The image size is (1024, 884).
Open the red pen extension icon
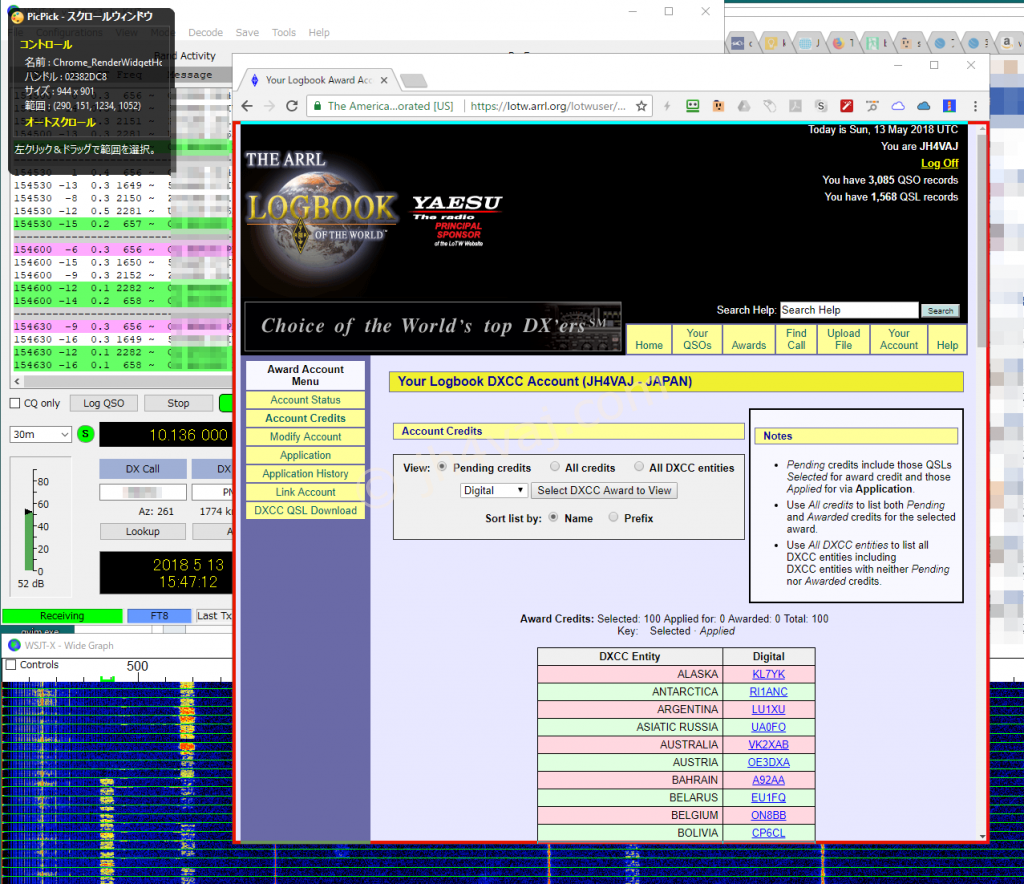coord(846,106)
